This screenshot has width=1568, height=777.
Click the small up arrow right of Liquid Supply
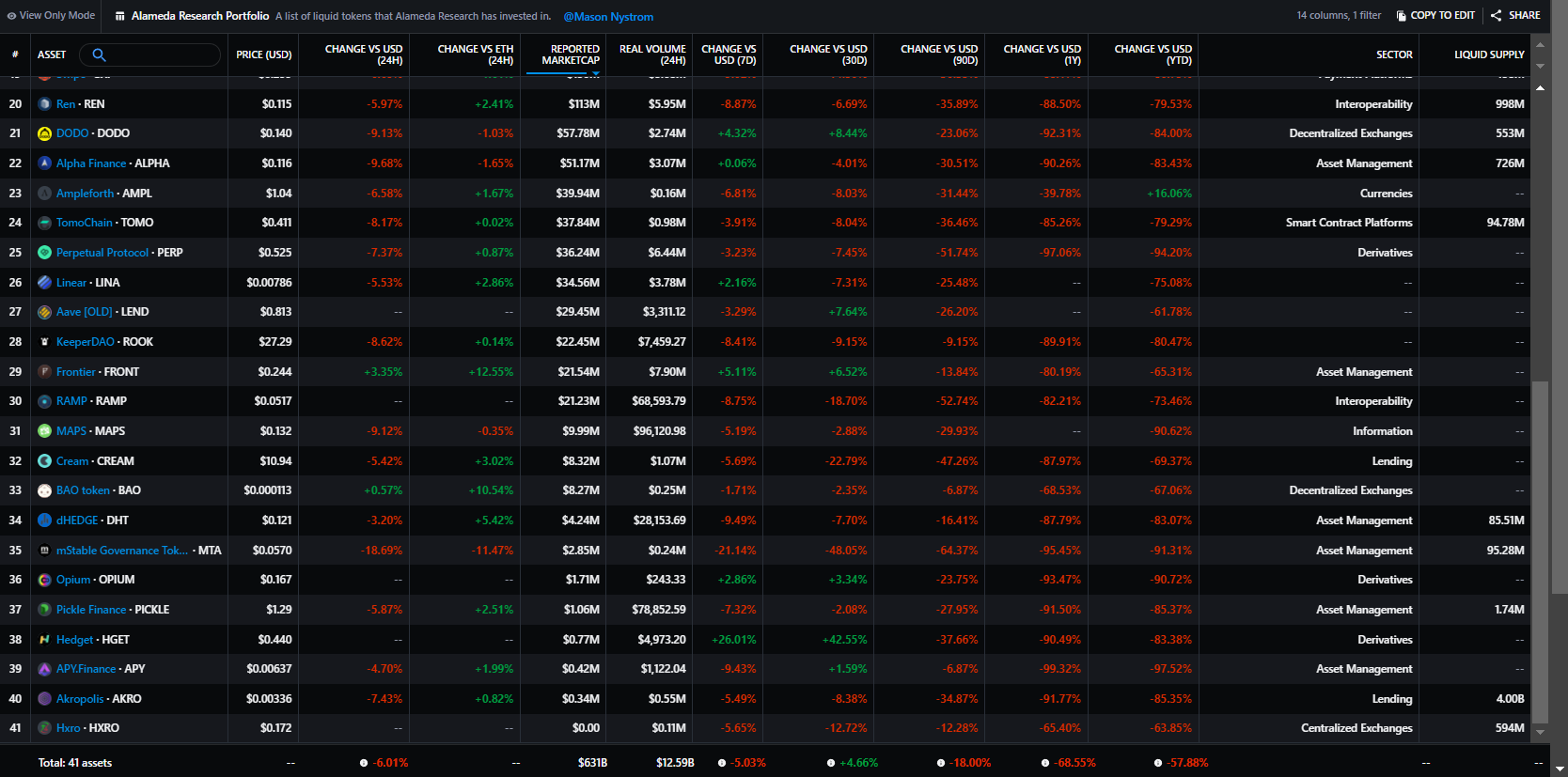tap(1540, 45)
